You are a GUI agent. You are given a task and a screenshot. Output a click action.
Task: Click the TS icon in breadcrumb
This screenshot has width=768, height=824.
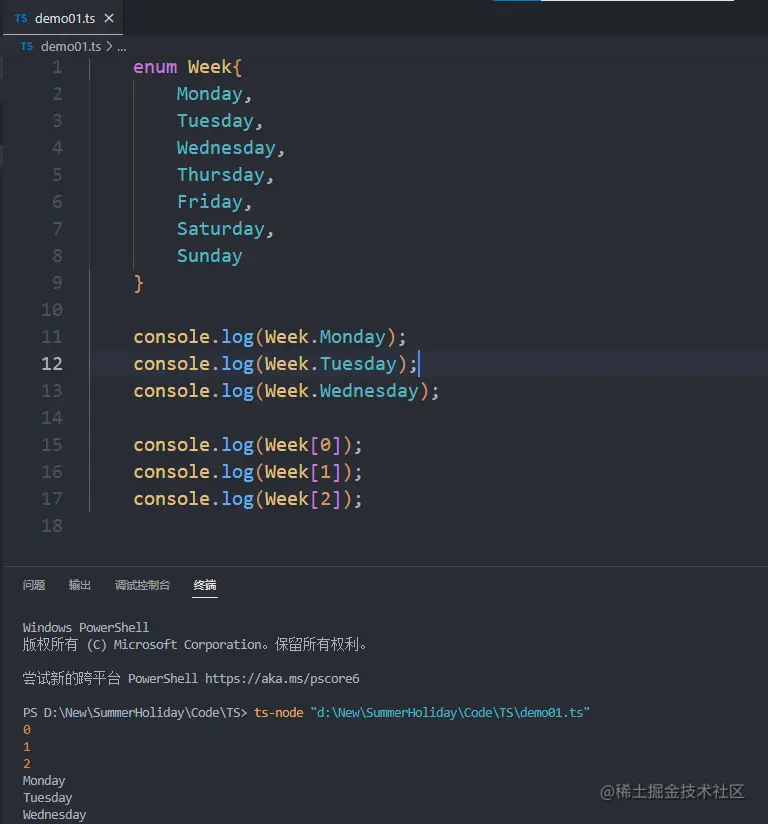click(27, 47)
